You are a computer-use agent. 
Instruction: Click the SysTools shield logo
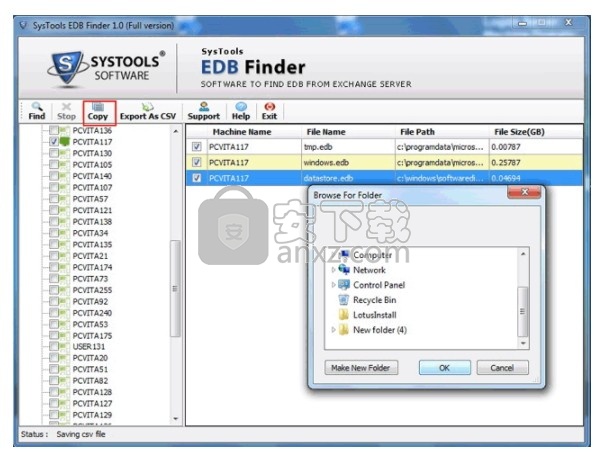67,68
